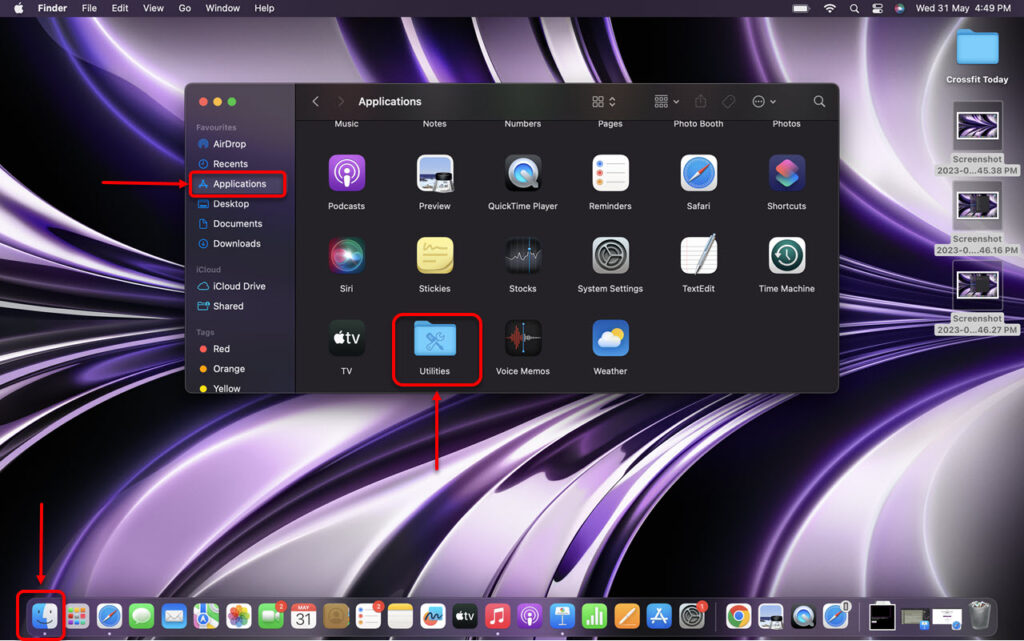Open Freeform from the Dock

tap(432, 616)
